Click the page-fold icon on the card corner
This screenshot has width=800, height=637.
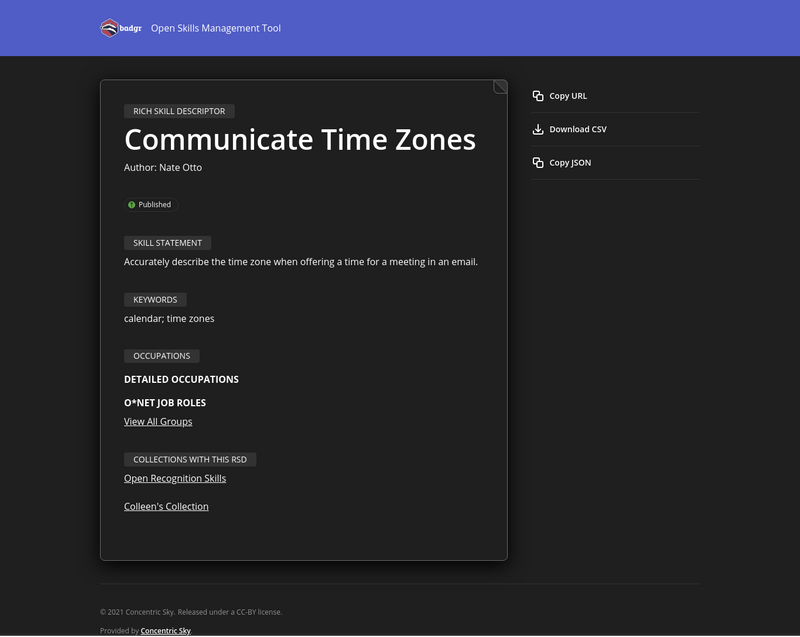tap(499, 86)
